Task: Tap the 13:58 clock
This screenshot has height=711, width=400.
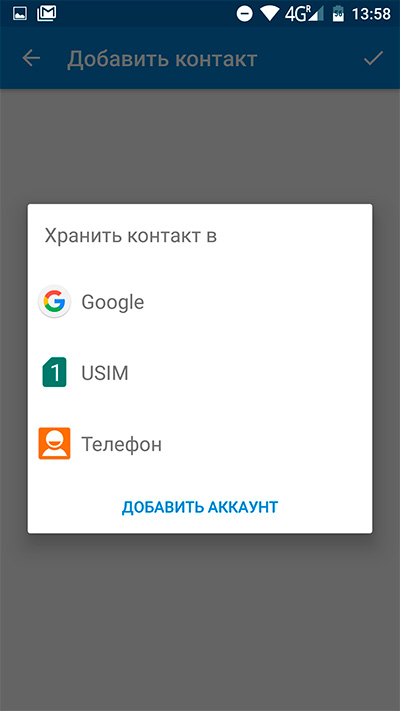Action: click(371, 14)
